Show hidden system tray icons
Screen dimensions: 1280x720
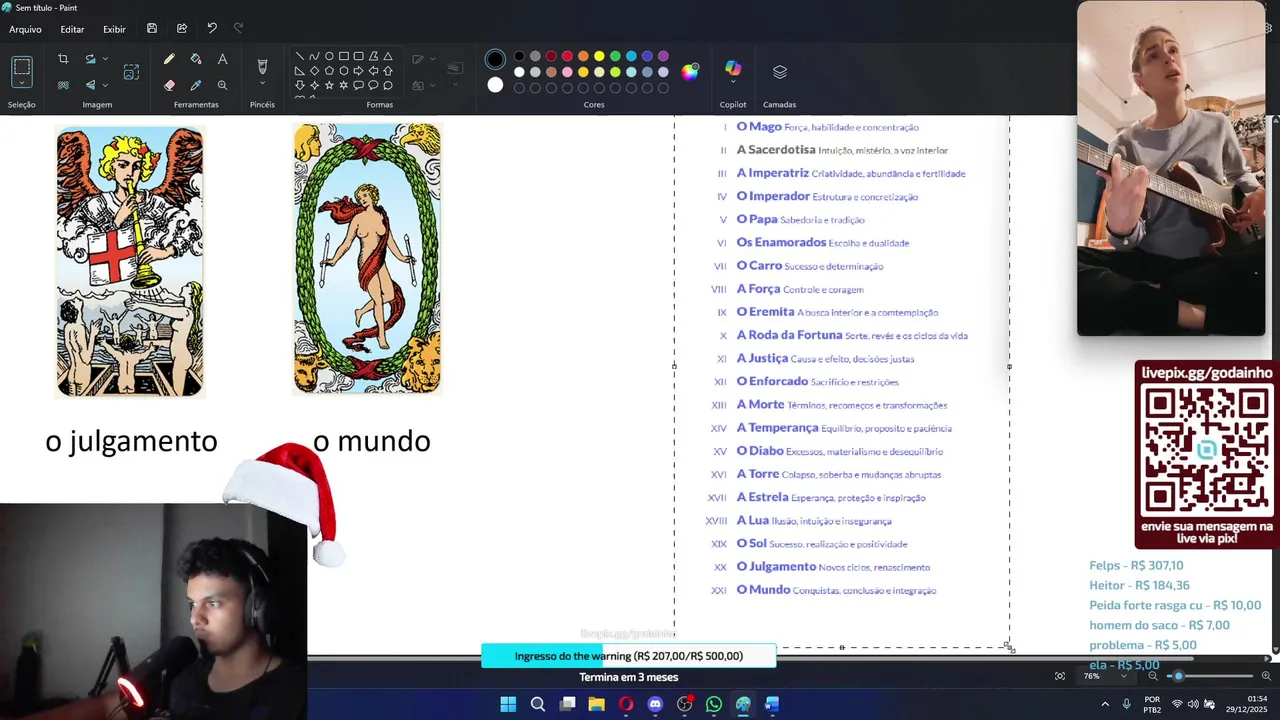[1105, 704]
